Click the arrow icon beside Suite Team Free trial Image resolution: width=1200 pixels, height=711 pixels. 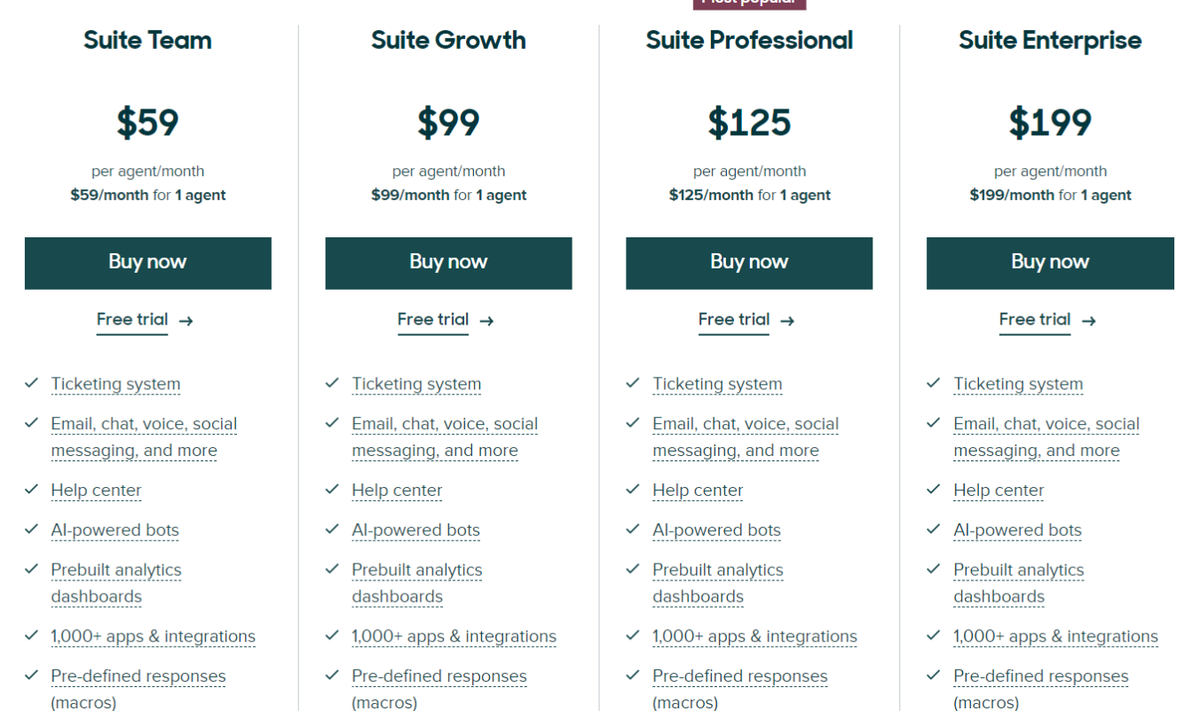(x=186, y=321)
